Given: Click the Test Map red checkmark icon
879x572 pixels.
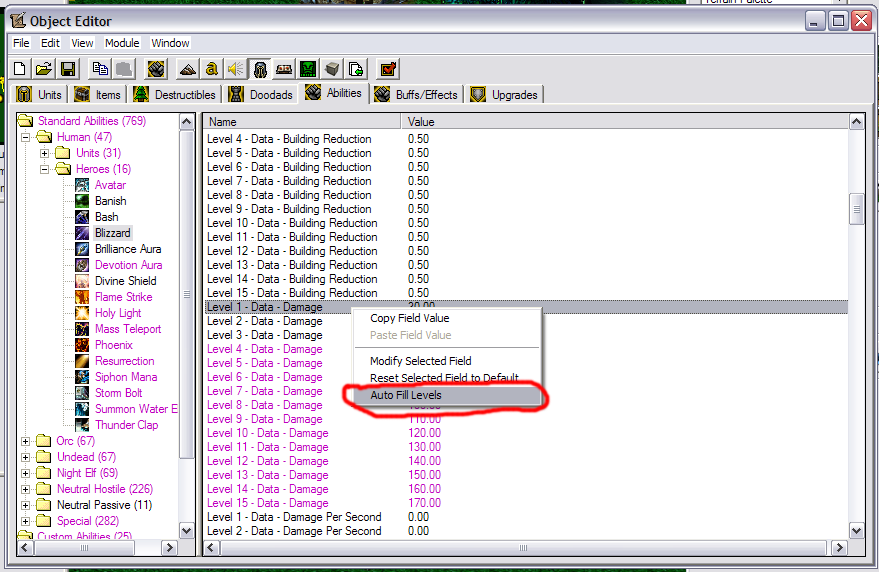Looking at the screenshot, I should point(388,69).
